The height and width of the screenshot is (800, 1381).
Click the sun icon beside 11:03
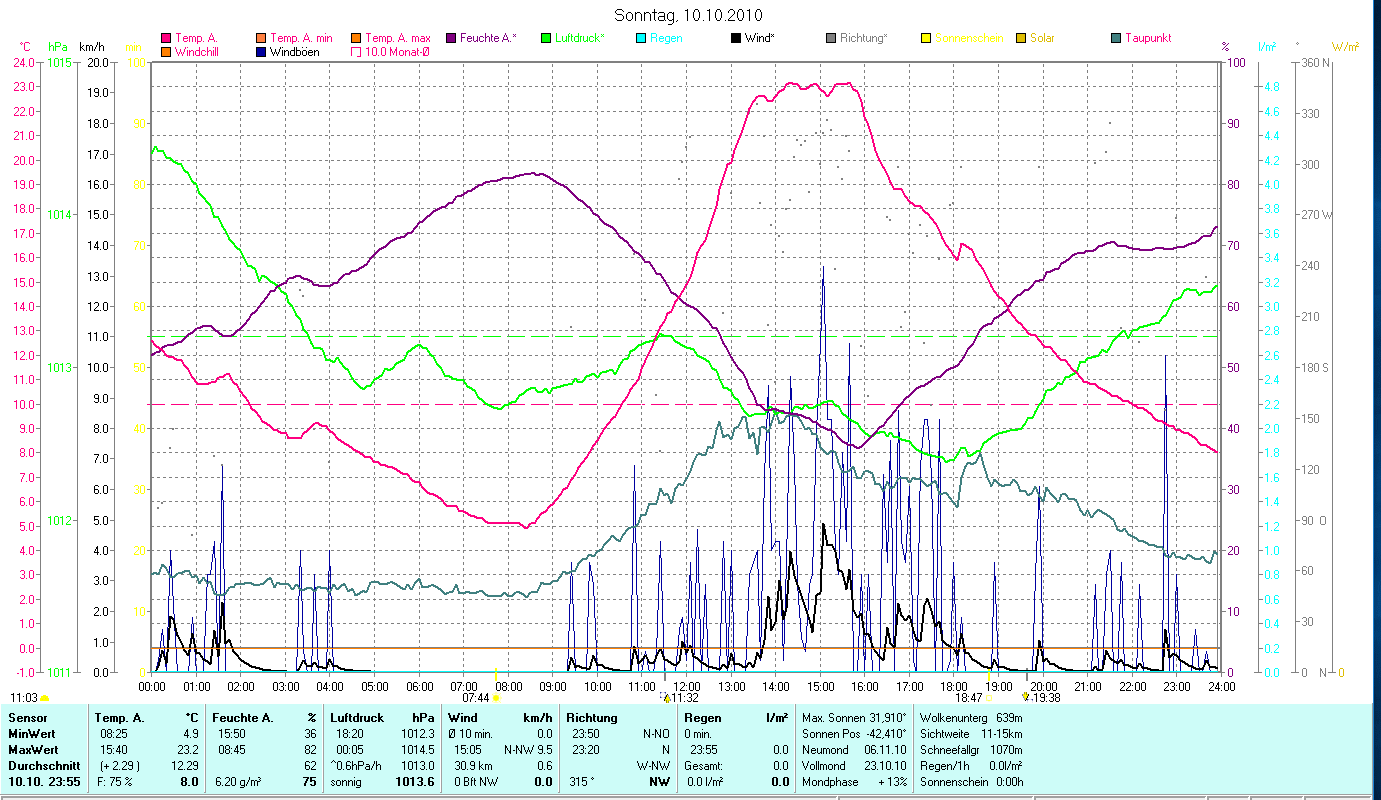(x=44, y=698)
